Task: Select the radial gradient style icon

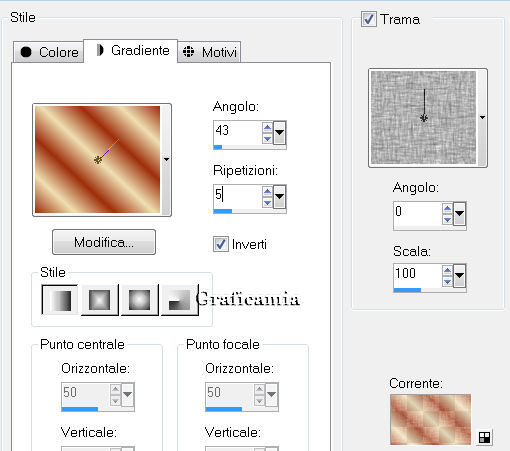Action: coord(179,300)
